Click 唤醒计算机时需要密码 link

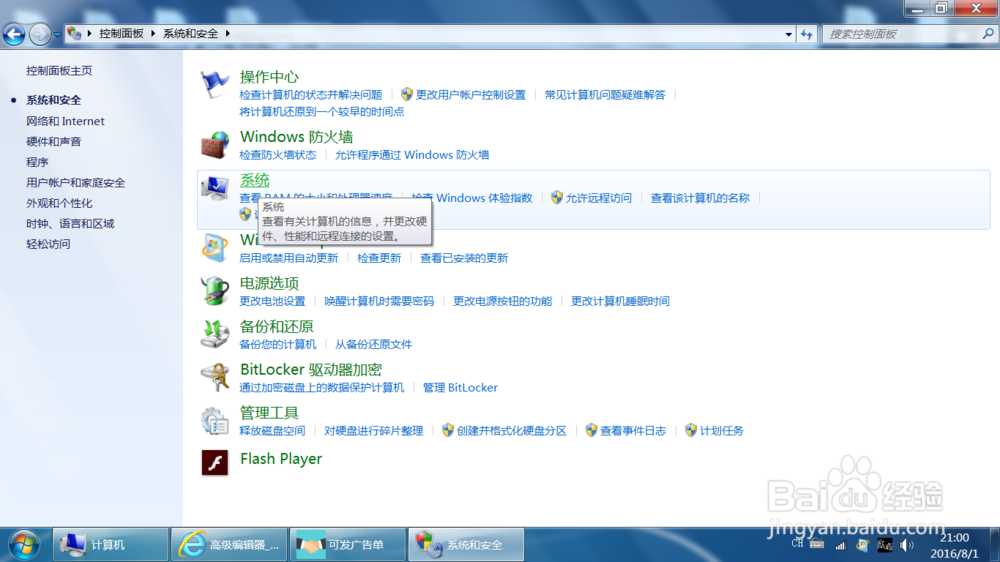click(379, 301)
